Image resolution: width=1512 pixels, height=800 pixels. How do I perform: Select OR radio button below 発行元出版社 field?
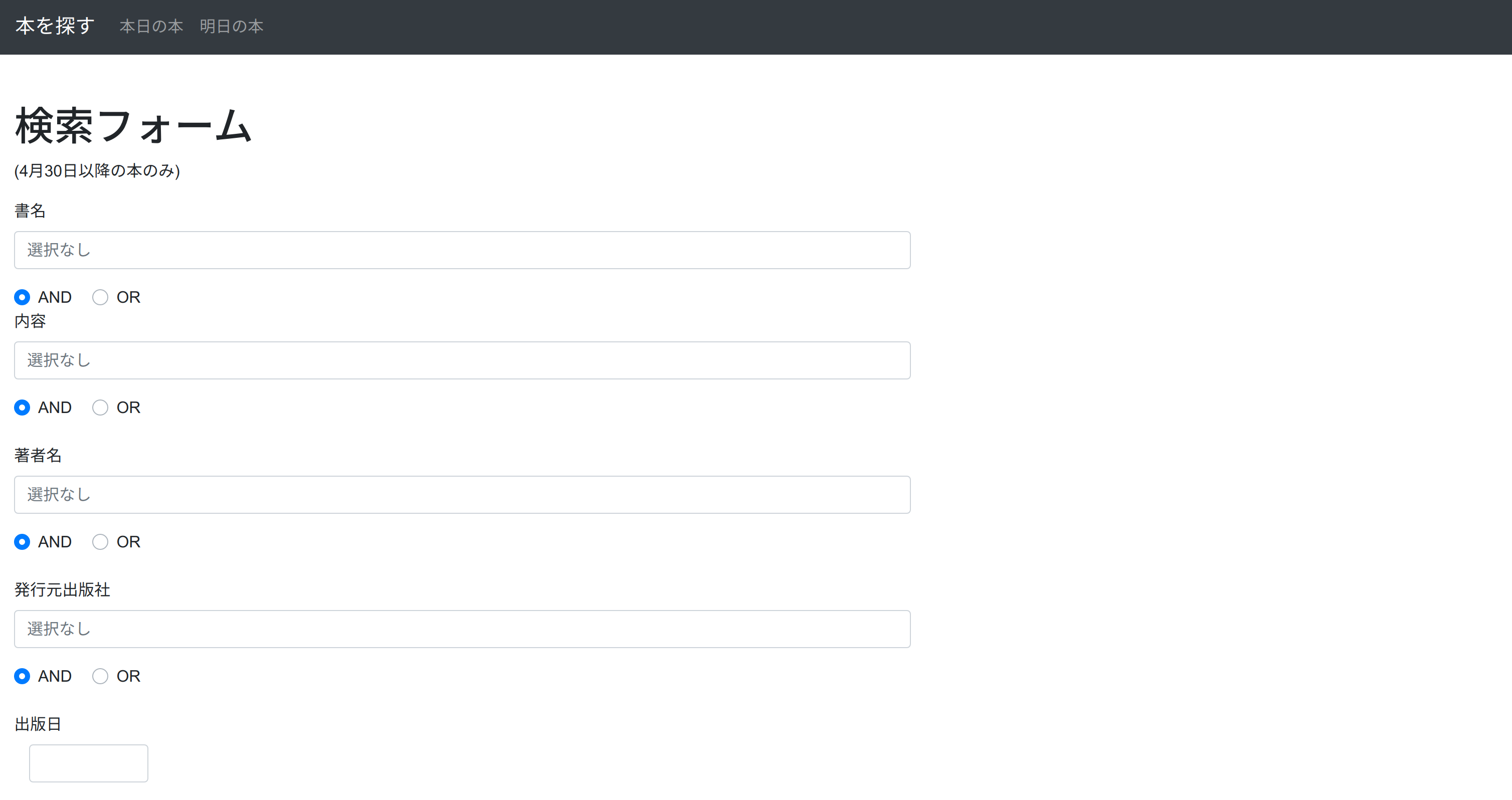(100, 676)
